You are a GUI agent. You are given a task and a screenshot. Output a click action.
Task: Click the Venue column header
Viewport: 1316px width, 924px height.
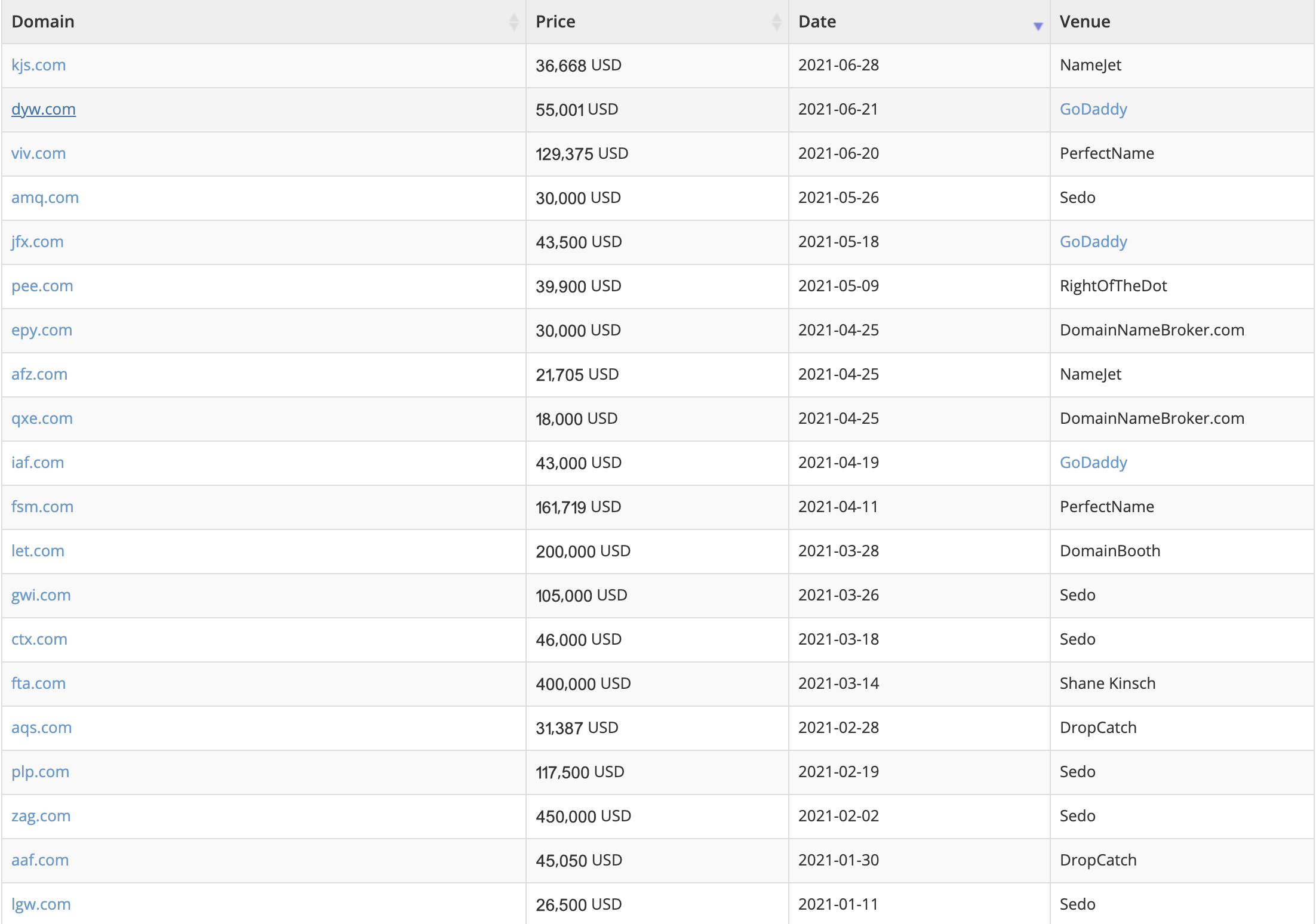(1084, 22)
